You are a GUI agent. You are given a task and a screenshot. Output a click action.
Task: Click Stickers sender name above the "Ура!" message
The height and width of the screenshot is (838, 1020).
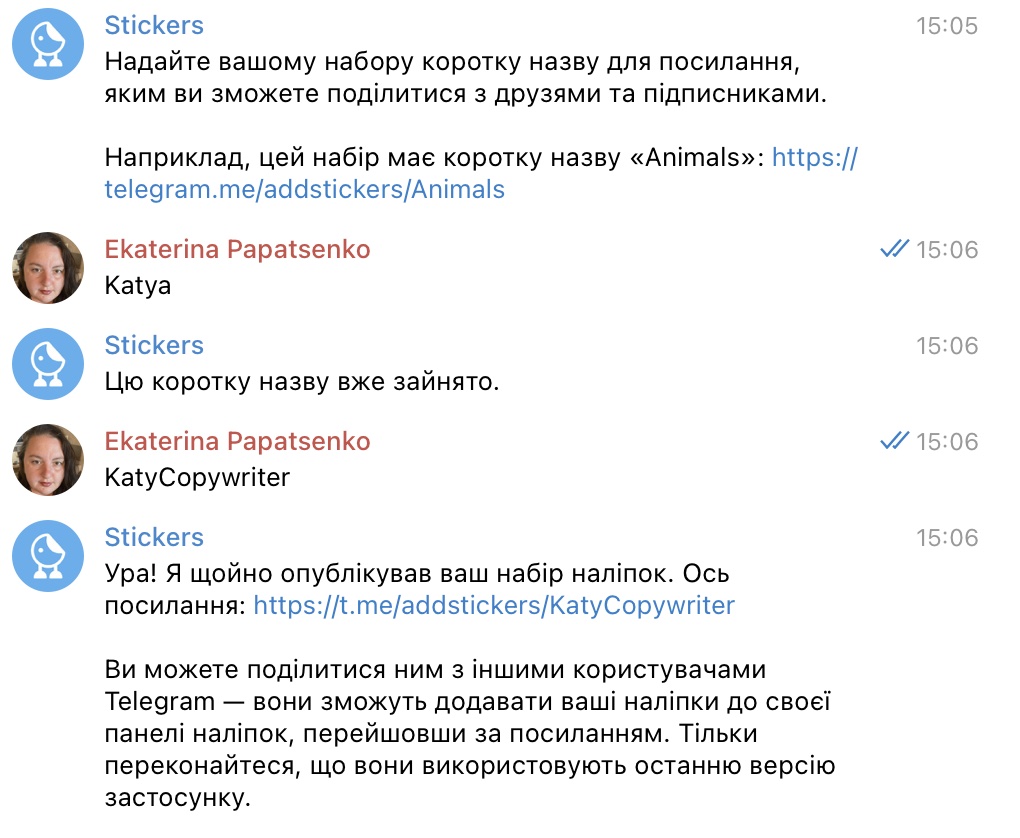(x=154, y=538)
